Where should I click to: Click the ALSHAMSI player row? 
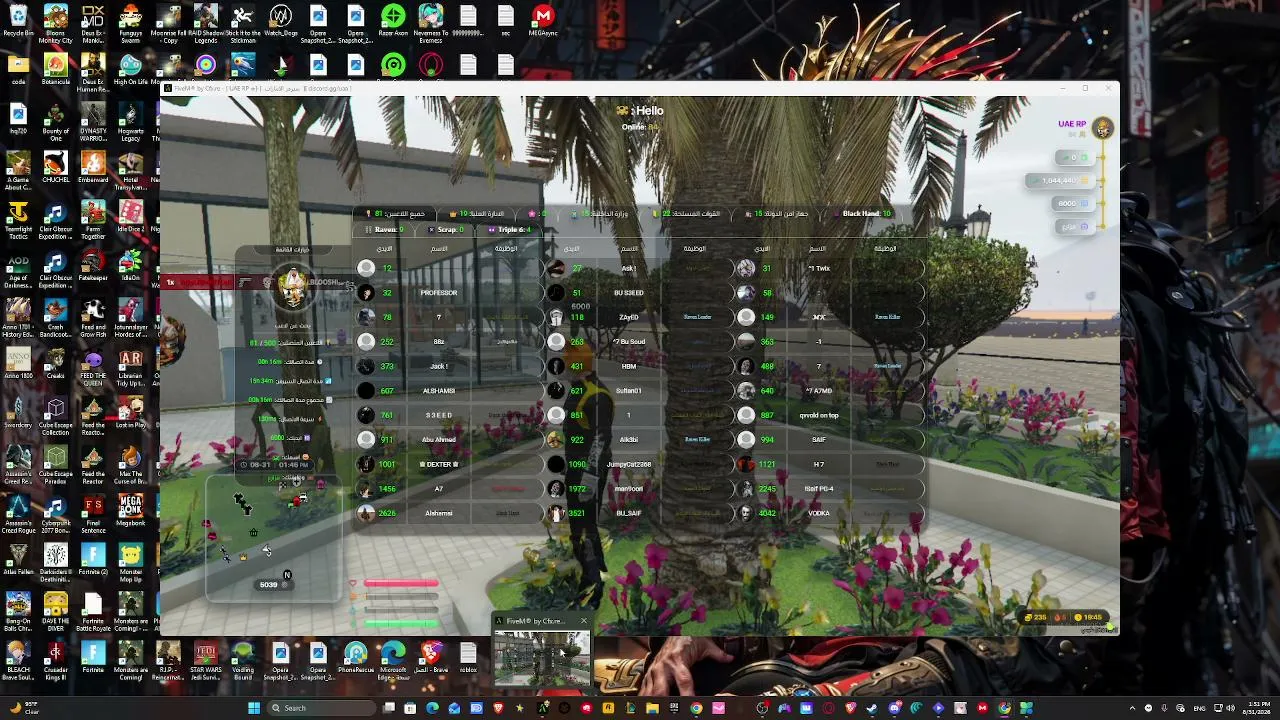pos(448,391)
